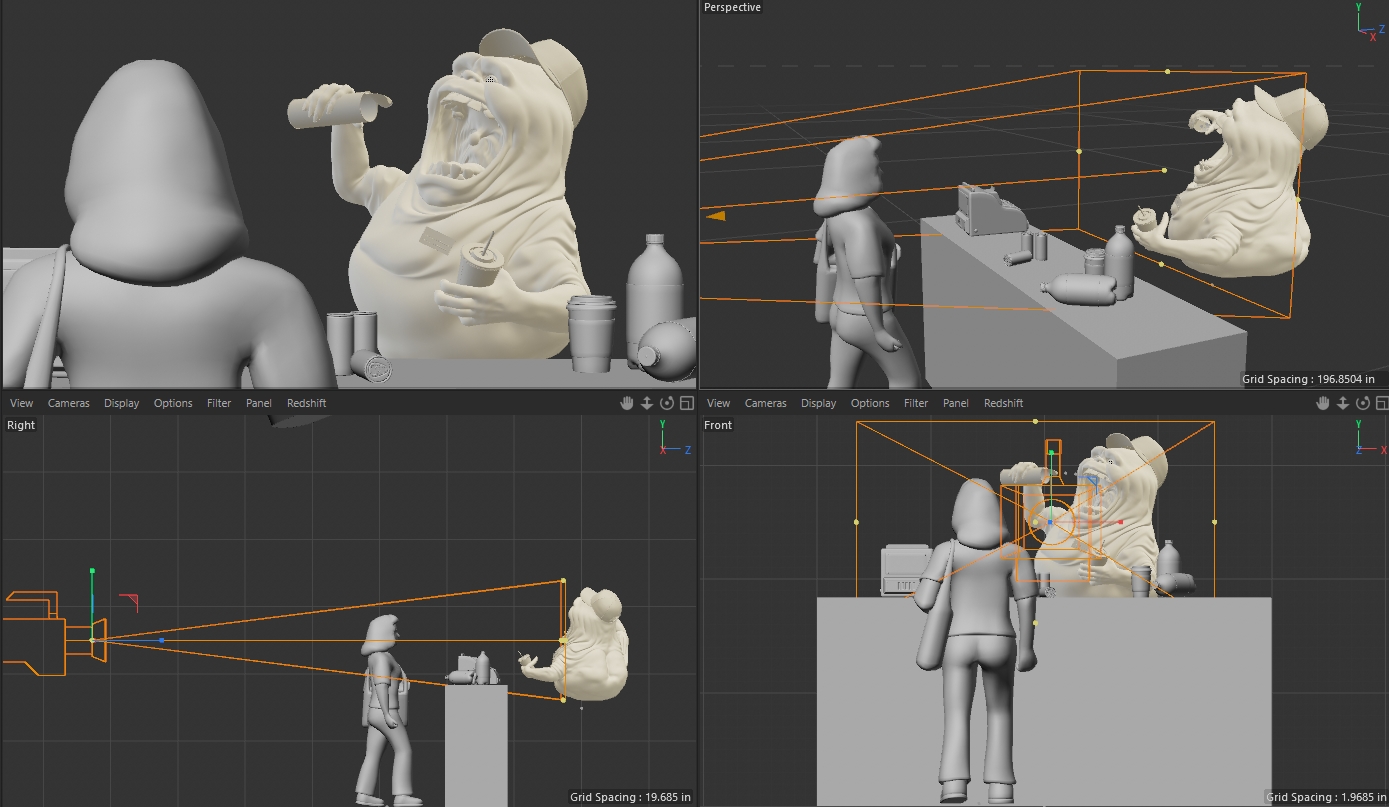Viewport: 1389px width, 807px height.
Task: Open the Redshift menu in Front viewport
Action: 1003,403
